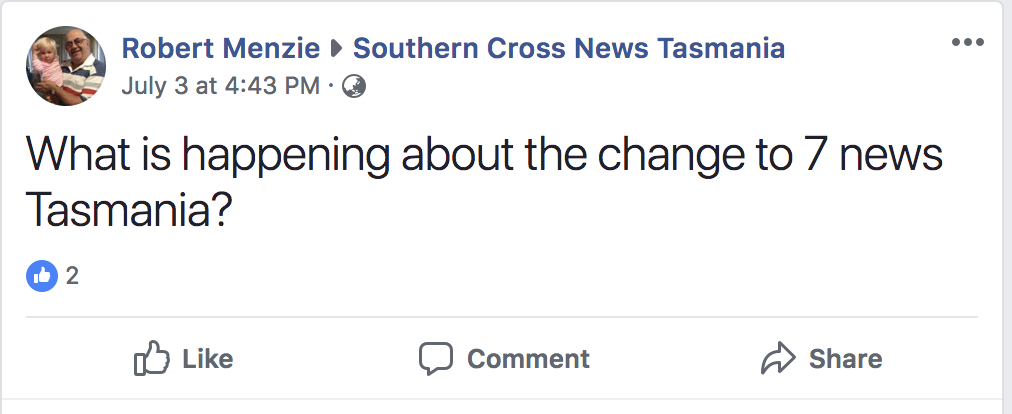Click the 4:43 PM post time
Screen dimensions: 1012x414
click(270, 87)
